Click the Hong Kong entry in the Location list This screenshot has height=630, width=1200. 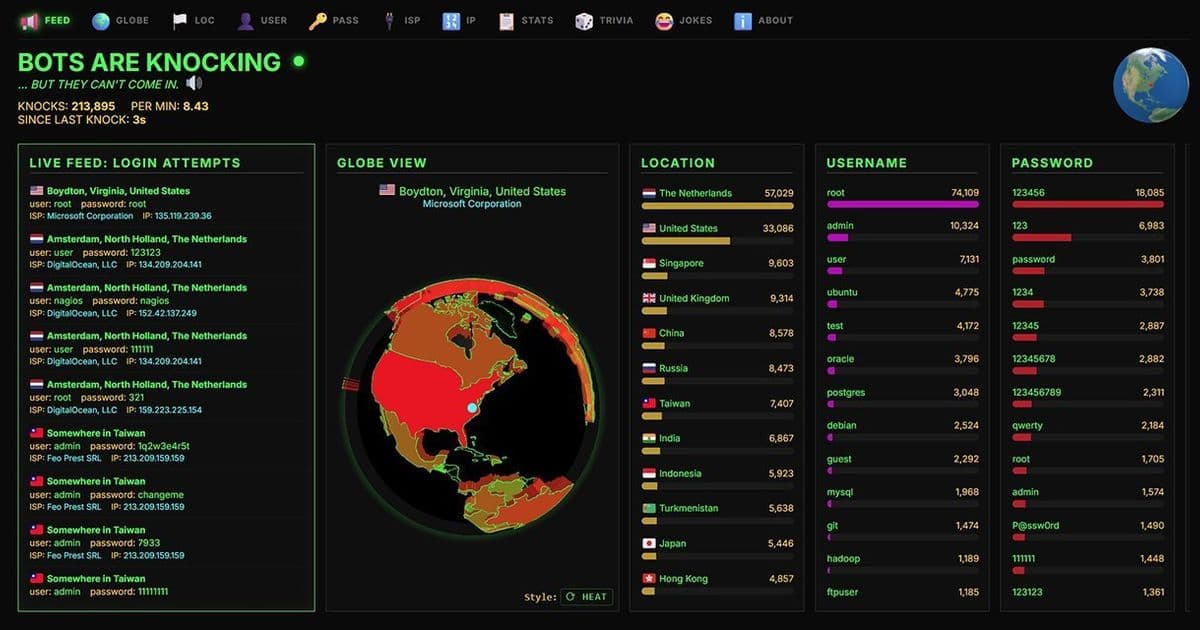tap(686, 578)
